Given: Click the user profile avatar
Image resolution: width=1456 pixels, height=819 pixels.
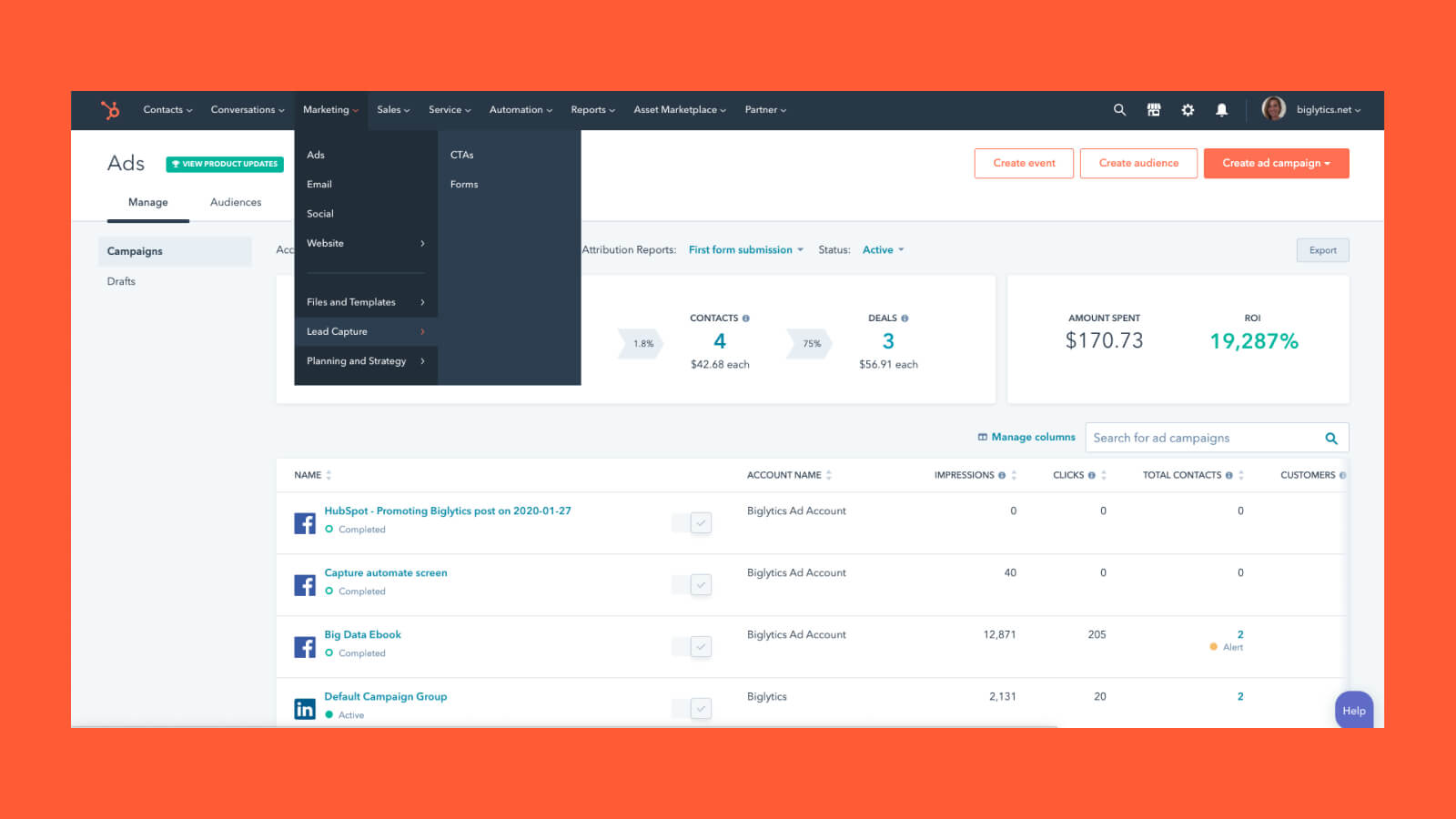Looking at the screenshot, I should click(x=1273, y=109).
